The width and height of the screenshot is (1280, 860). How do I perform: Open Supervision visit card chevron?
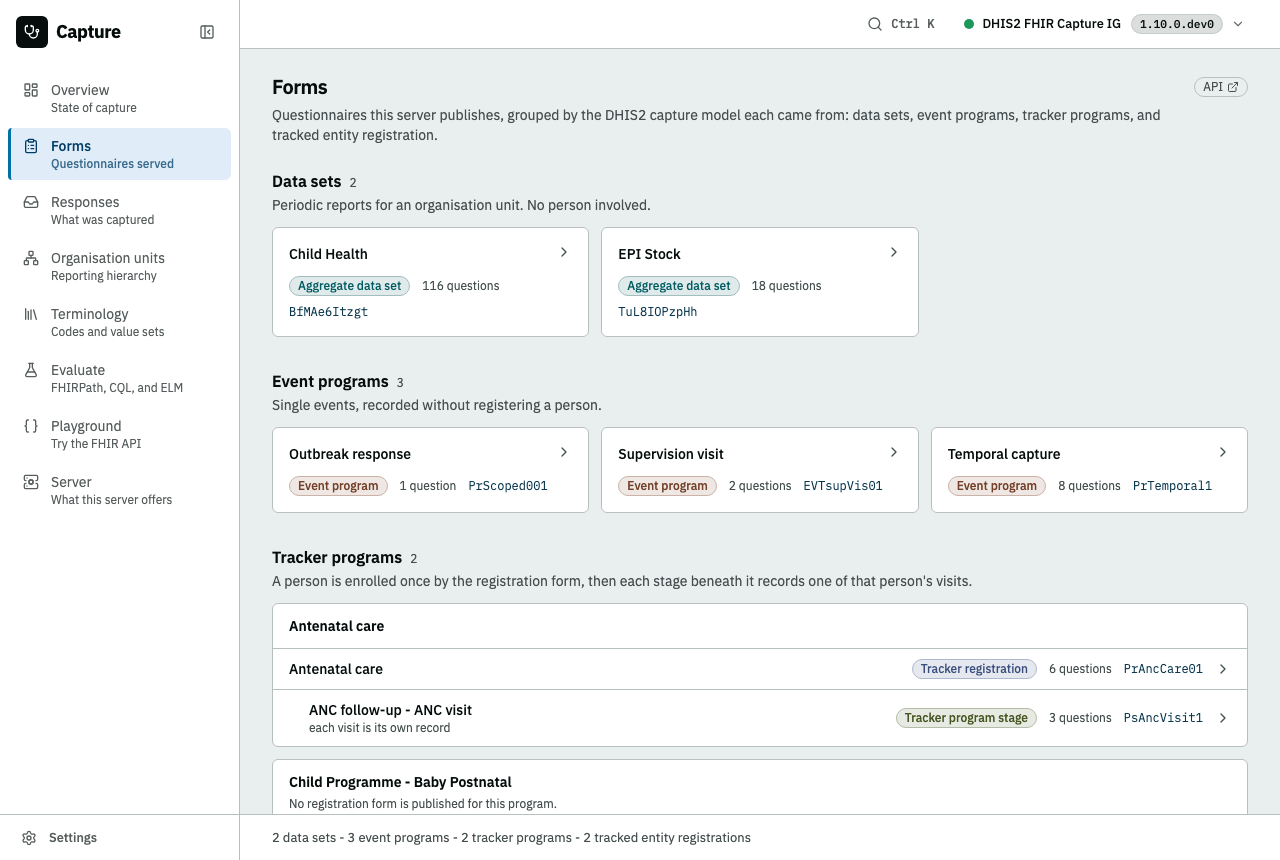coord(894,452)
